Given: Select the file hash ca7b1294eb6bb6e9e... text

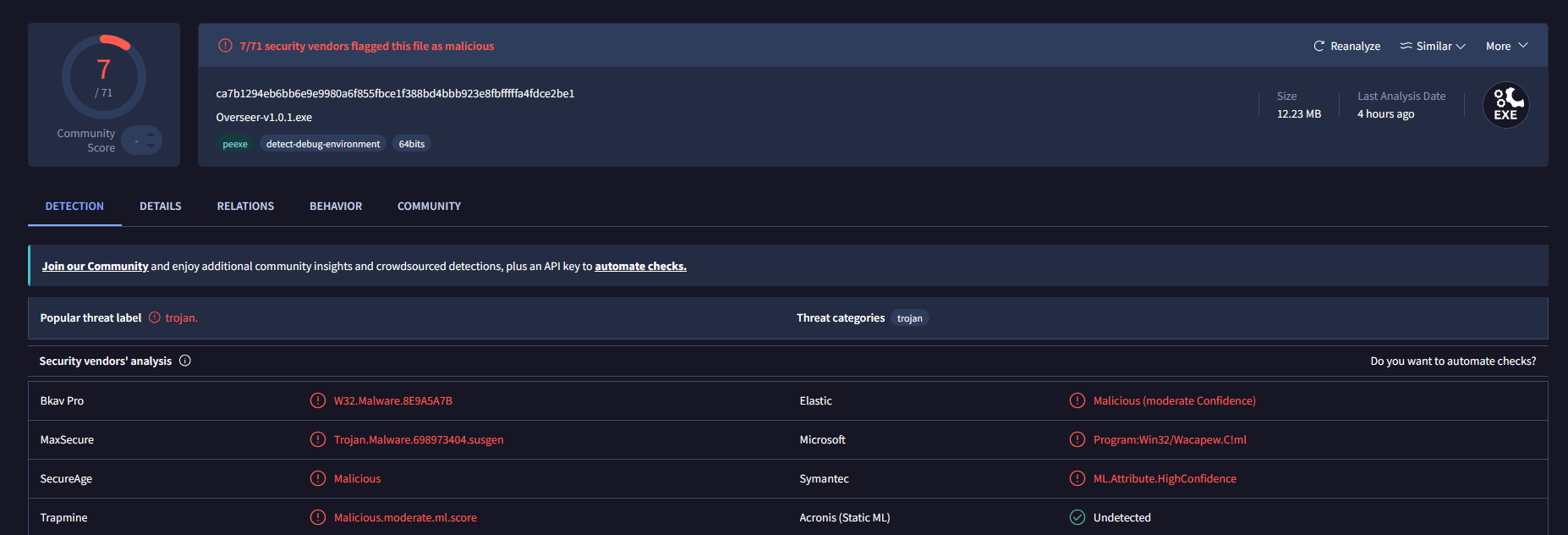Looking at the screenshot, I should click(x=395, y=93).
